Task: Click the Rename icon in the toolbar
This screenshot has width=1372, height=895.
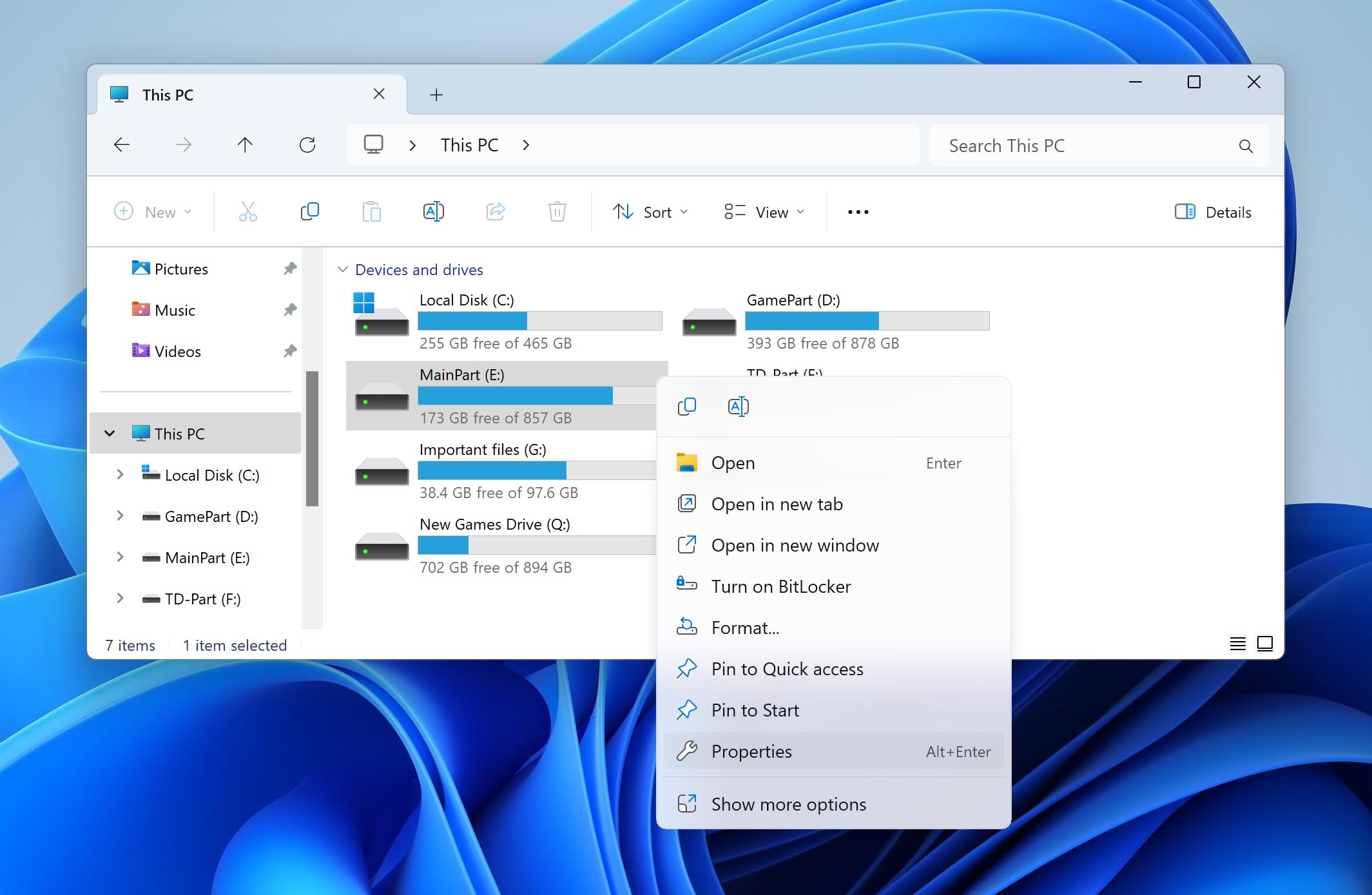Action: click(x=433, y=211)
